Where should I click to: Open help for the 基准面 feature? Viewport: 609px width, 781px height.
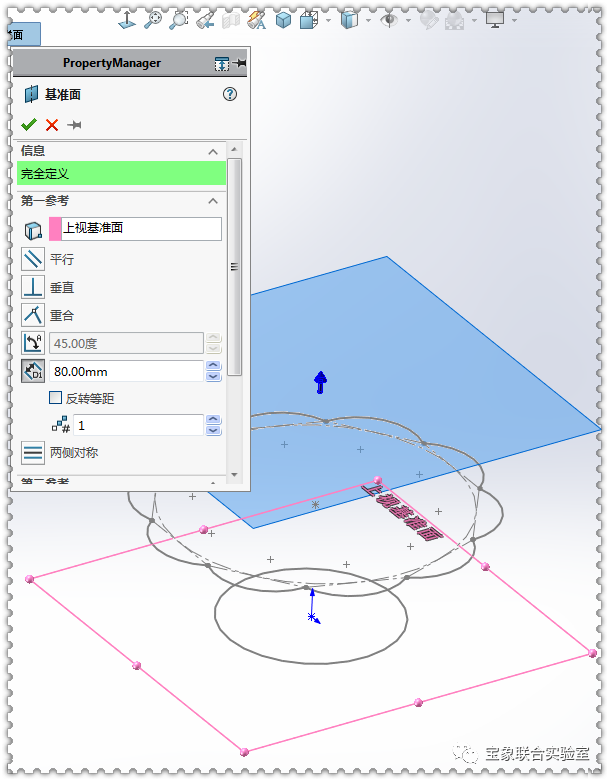pyautogui.click(x=230, y=95)
